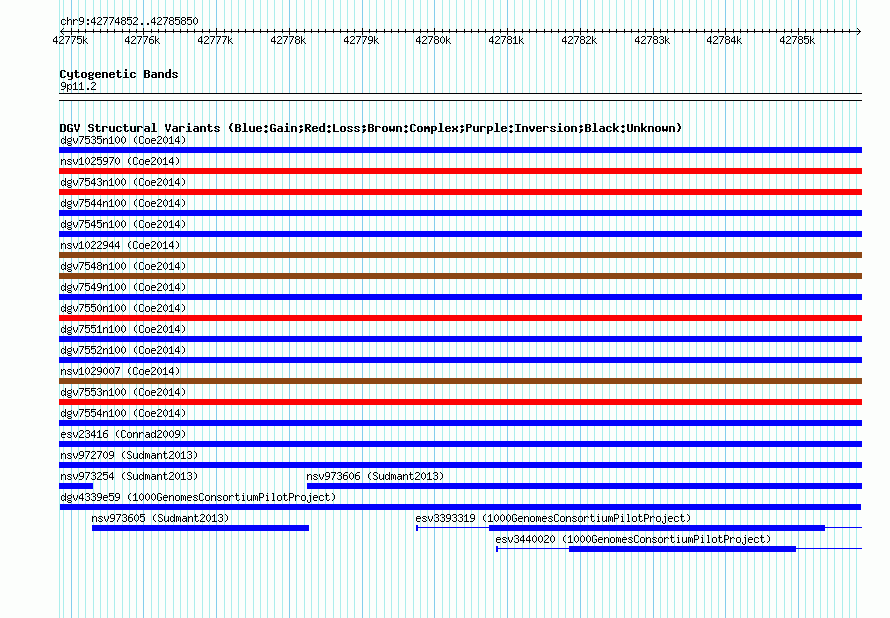Open the dgv7552n100 (Coe2014) label

click(123, 350)
